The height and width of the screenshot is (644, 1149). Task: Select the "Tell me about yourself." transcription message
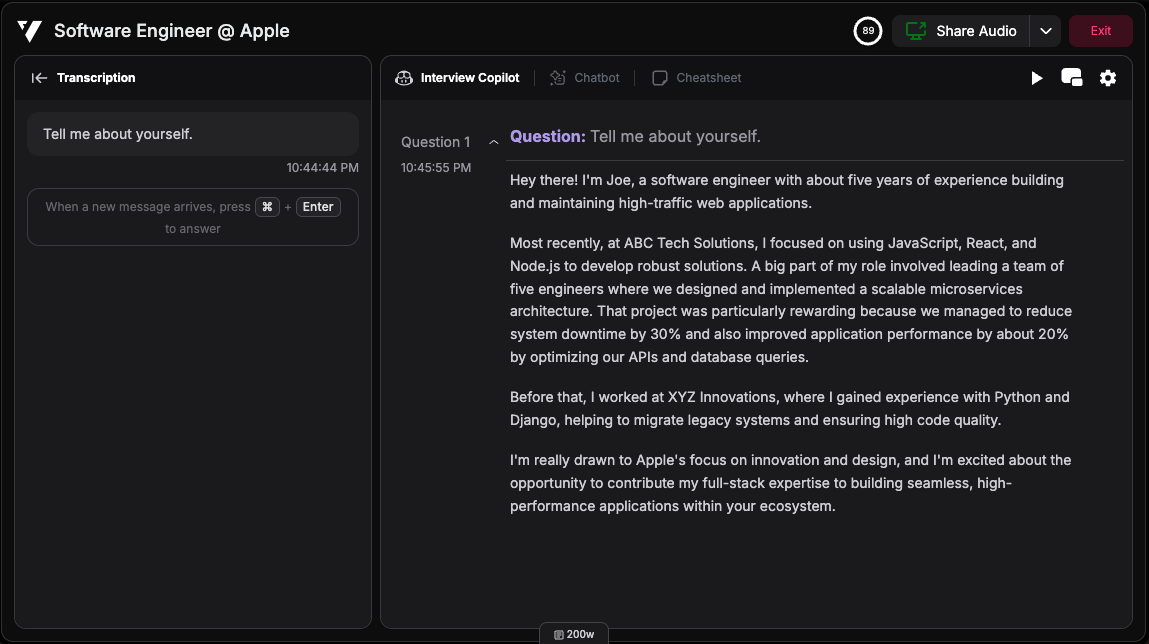click(x=193, y=134)
